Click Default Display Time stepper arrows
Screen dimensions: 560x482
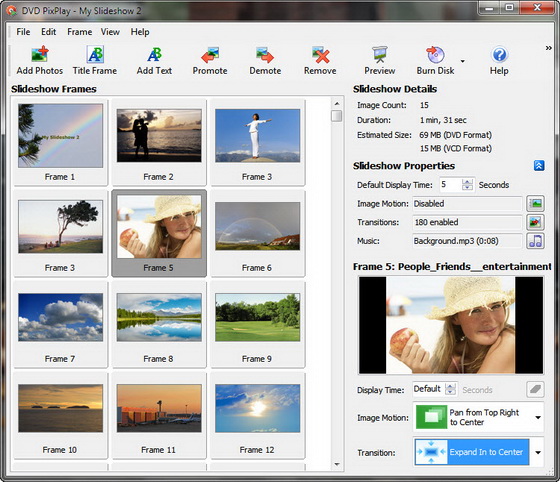pos(467,185)
